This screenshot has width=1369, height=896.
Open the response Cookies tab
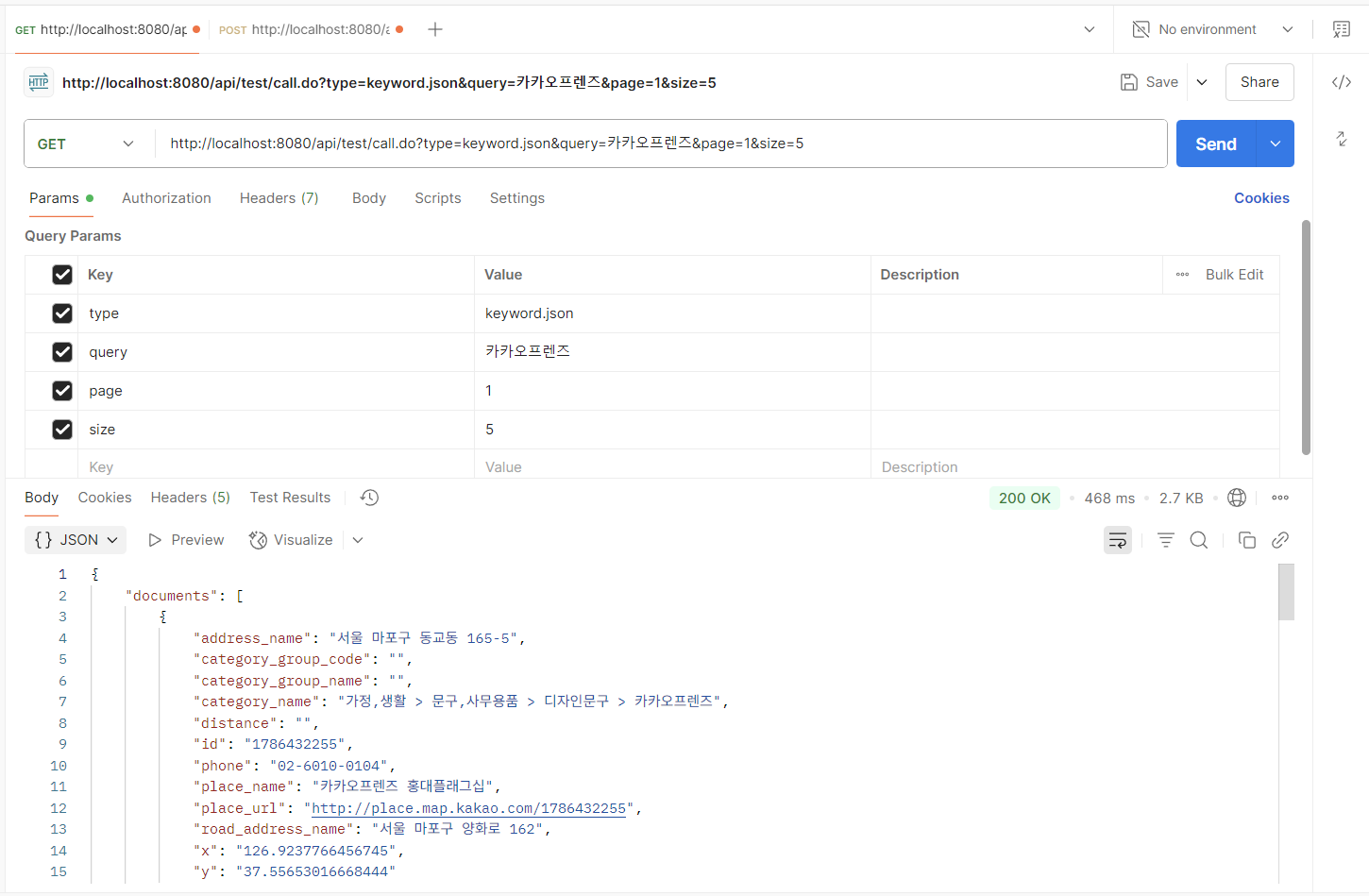pos(105,498)
